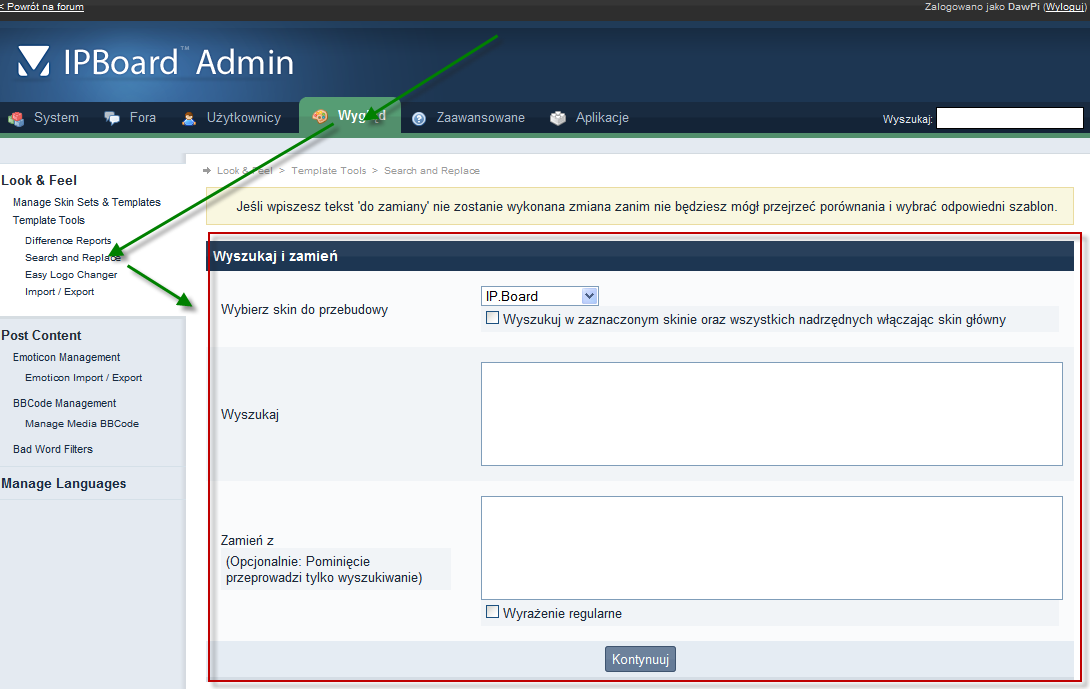Click into the Wyszukaj text area
The height and width of the screenshot is (689, 1090).
pos(771,414)
